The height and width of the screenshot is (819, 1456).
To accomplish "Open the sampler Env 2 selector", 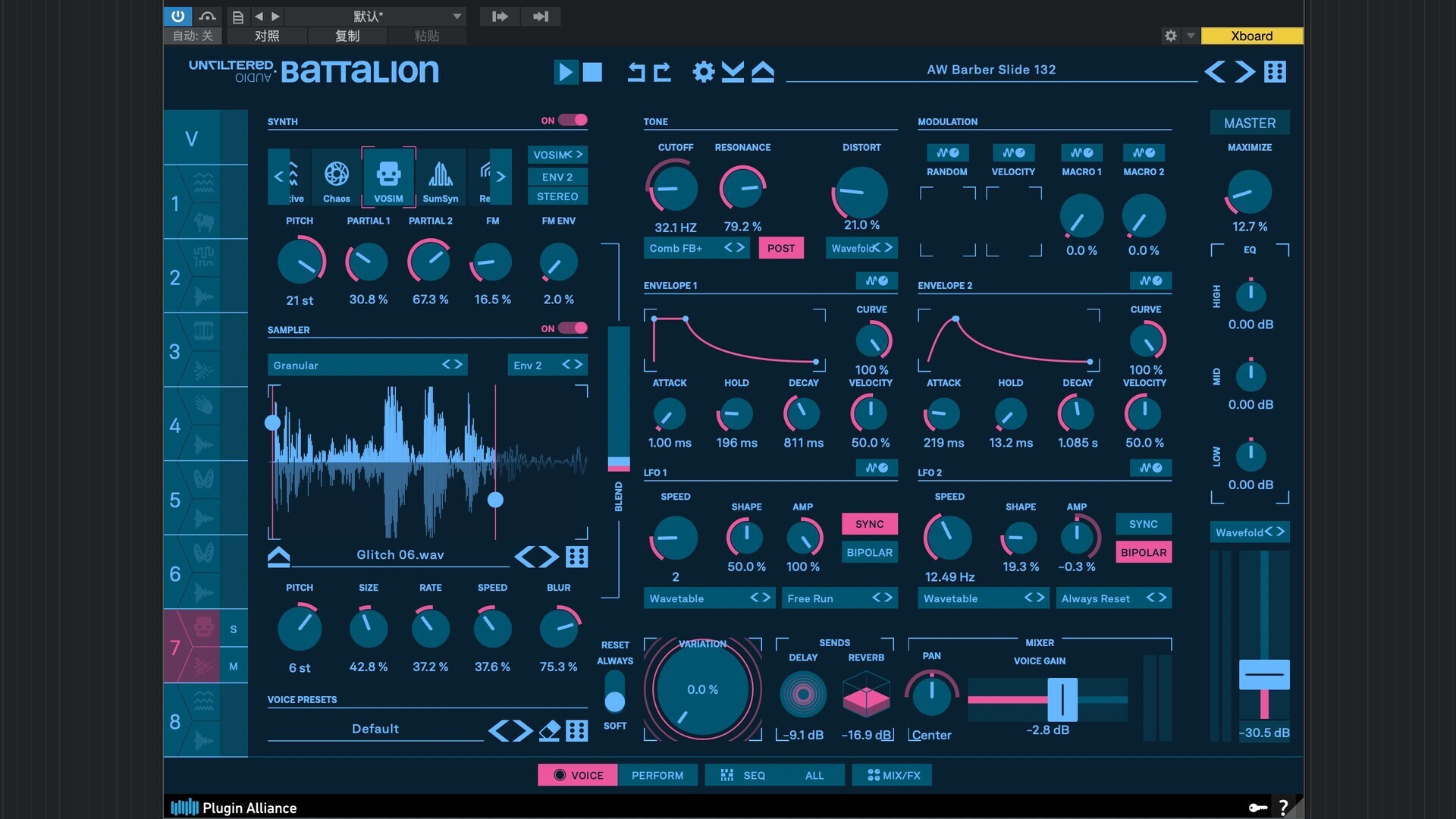I will point(548,365).
